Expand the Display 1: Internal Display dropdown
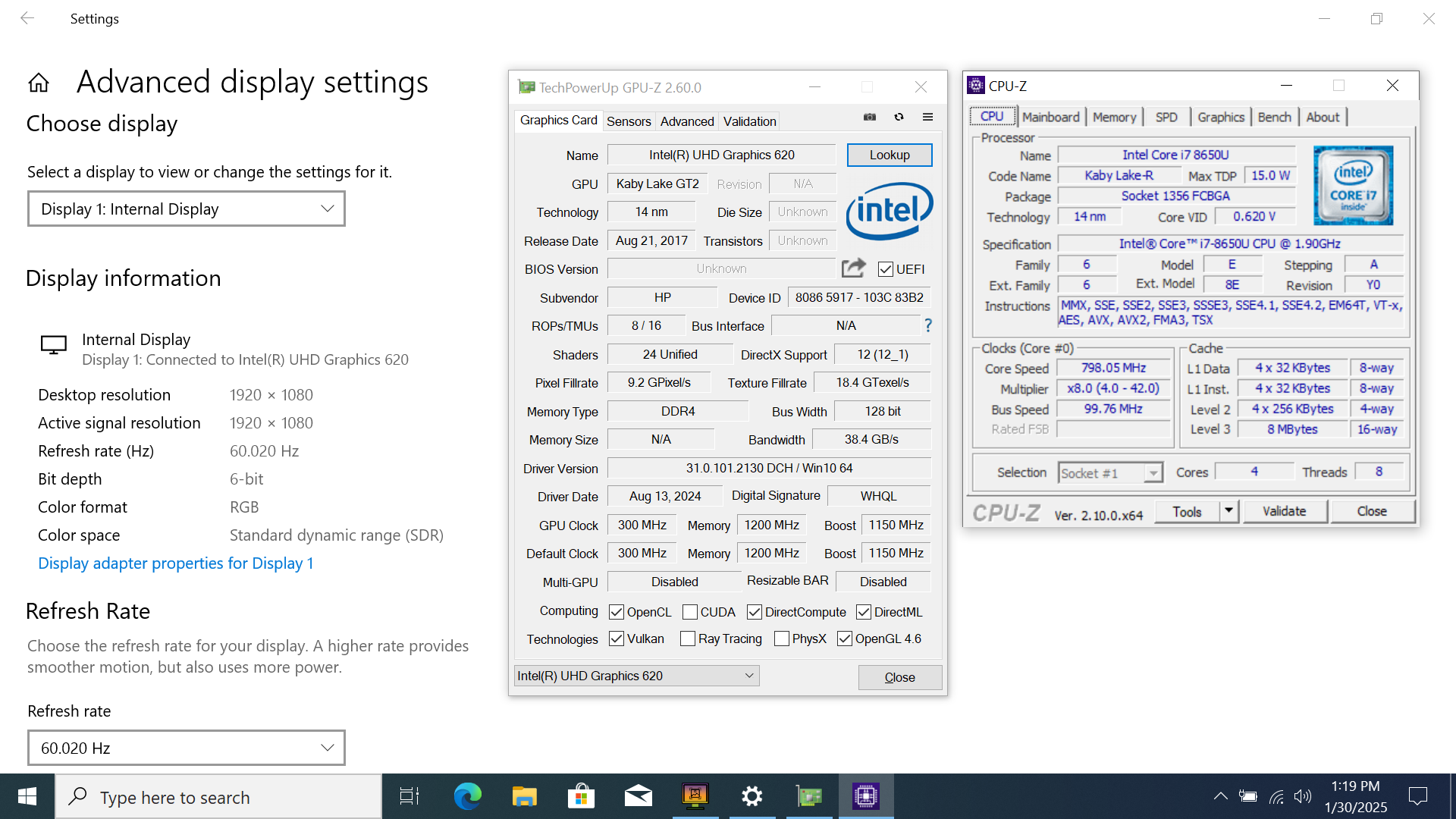Screen dimensions: 1456x819 187,209
